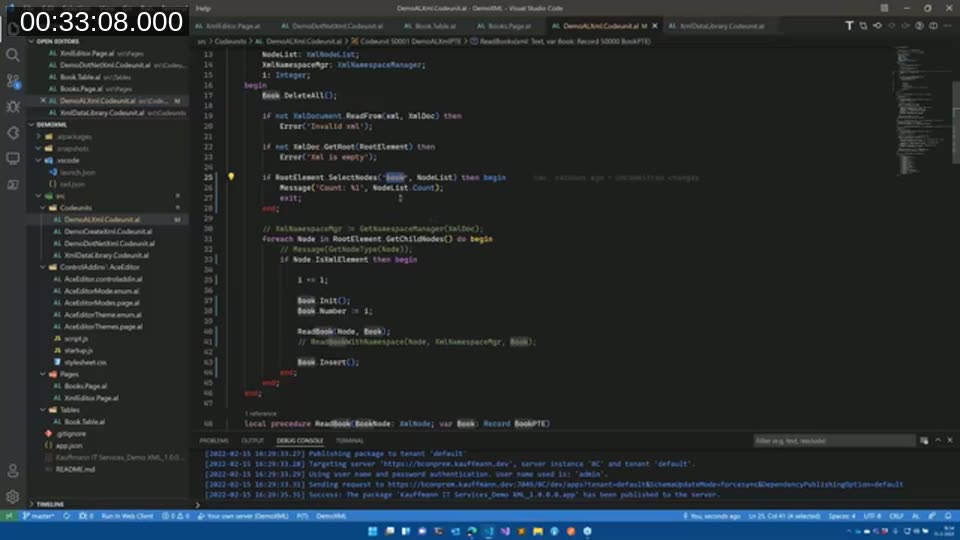This screenshot has height=540, width=960.
Task: Click Your own server (DemoXML) in status bar
Action: [x=244, y=516]
